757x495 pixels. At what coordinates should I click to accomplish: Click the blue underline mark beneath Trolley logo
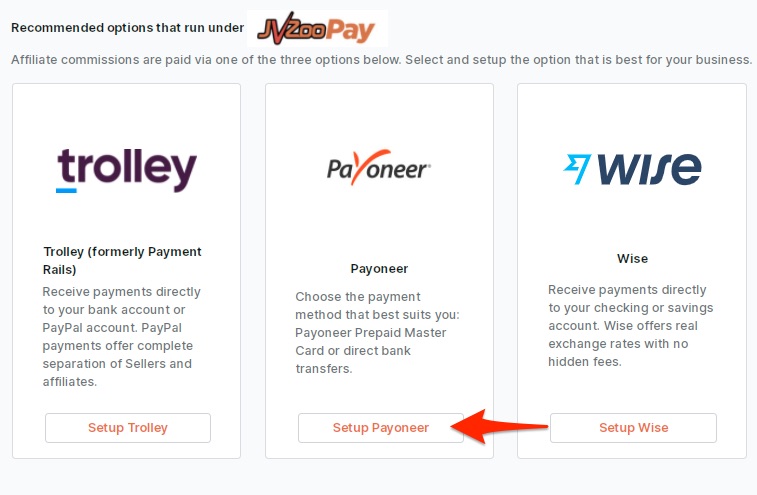click(66, 190)
